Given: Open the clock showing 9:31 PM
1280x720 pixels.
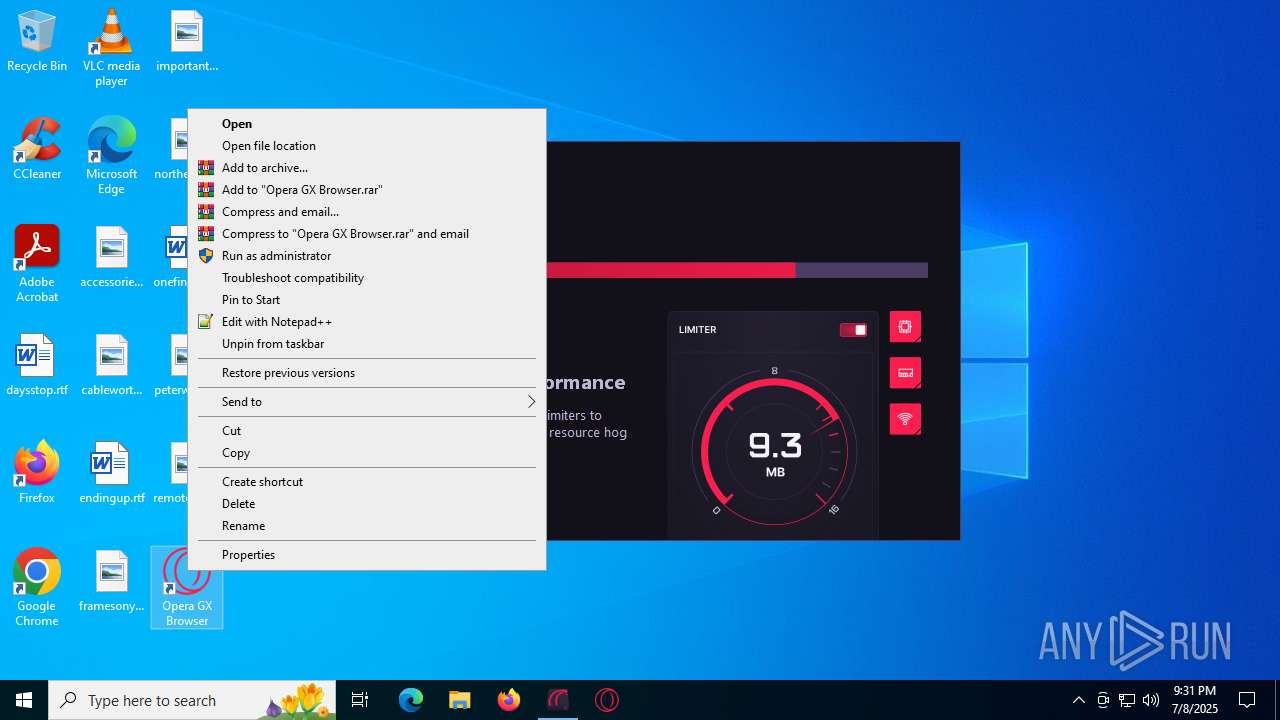Looking at the screenshot, I should click(x=1195, y=700).
